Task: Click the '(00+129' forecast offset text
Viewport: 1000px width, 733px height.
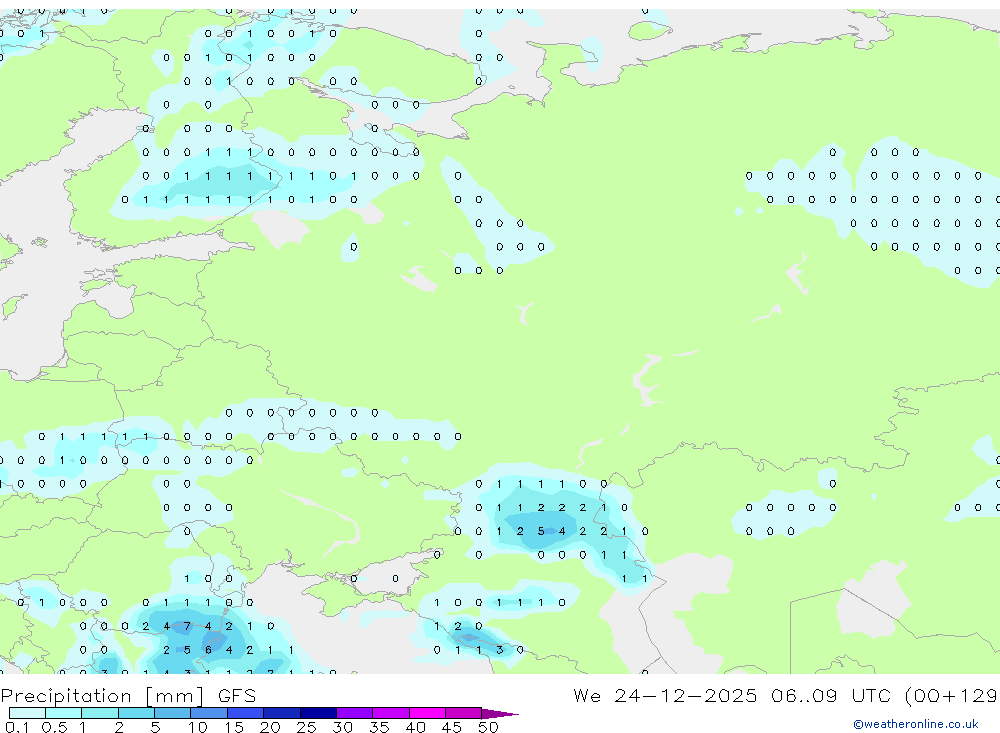Action: click(x=951, y=696)
